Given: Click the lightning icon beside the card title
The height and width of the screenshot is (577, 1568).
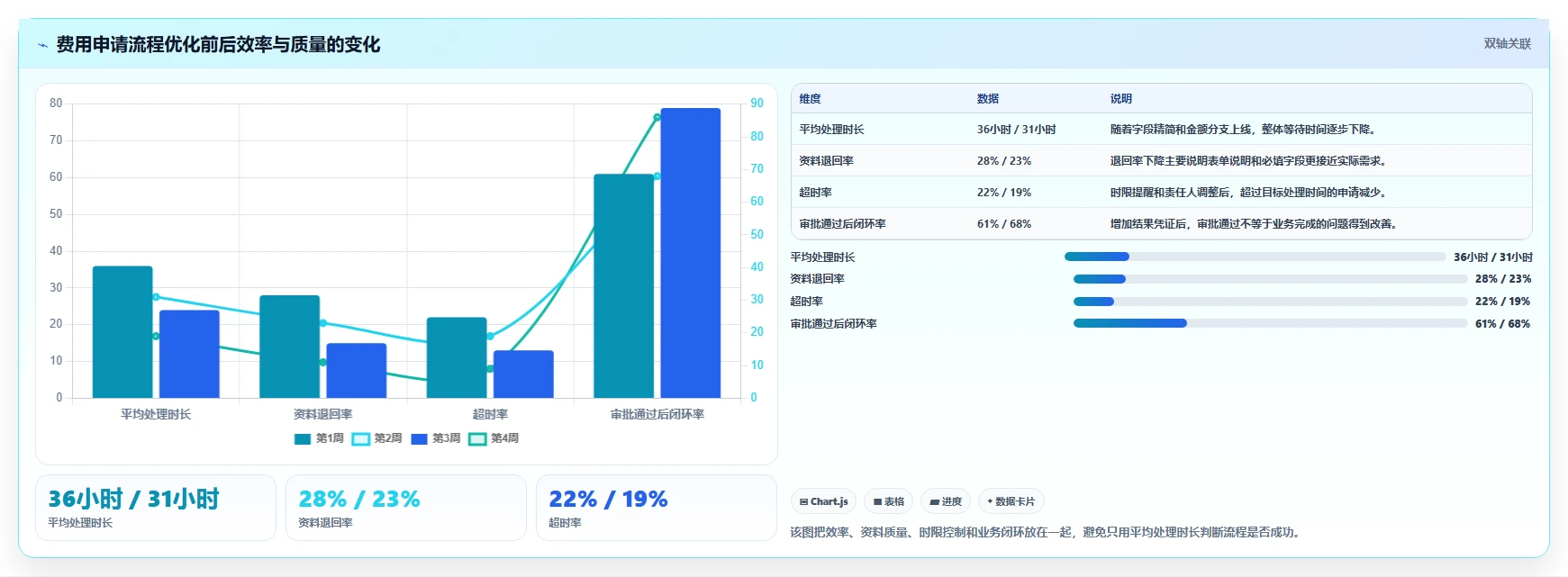Looking at the screenshot, I should pyautogui.click(x=42, y=45).
